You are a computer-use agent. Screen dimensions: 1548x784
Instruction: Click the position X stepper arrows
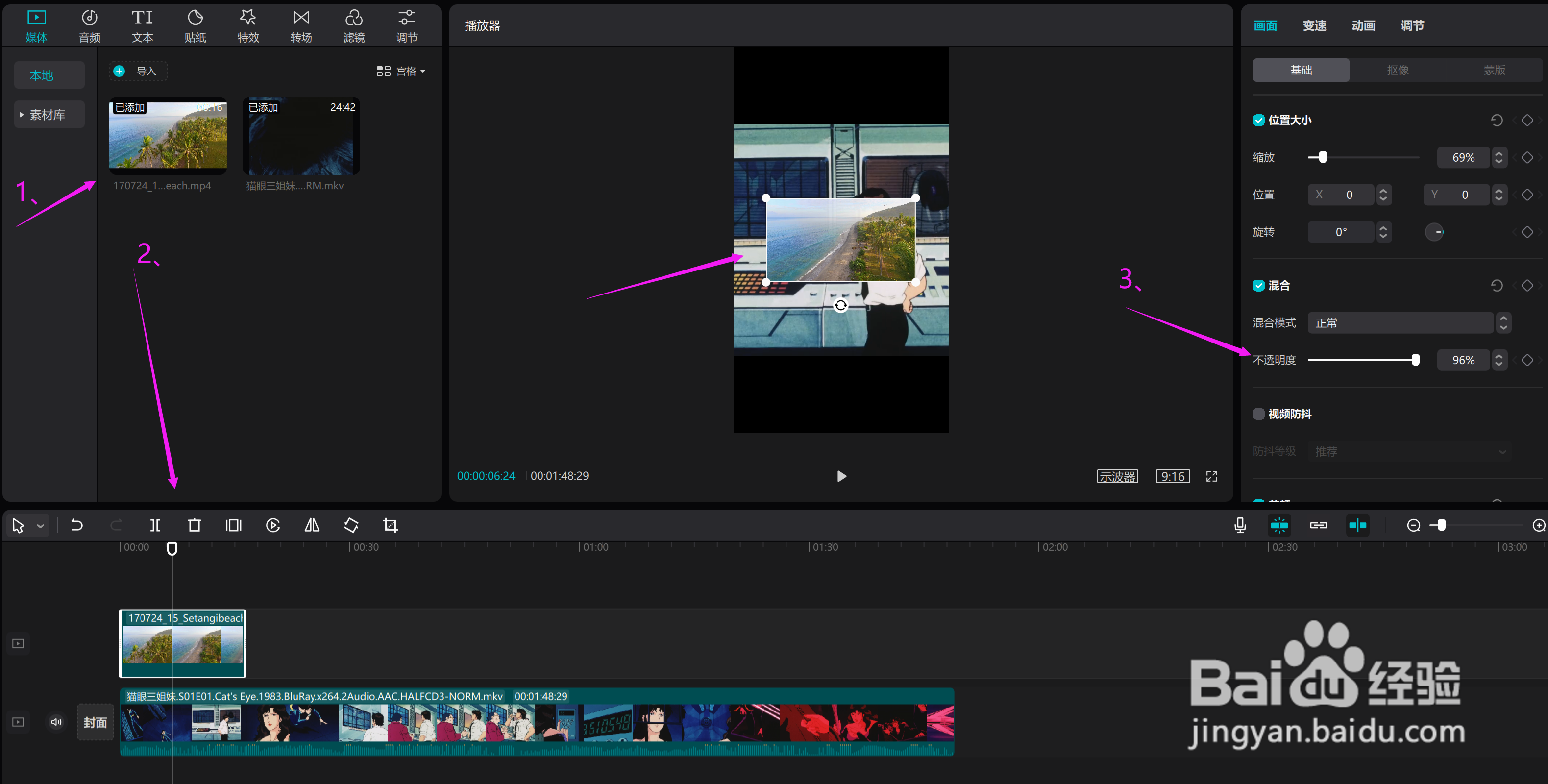point(1383,195)
